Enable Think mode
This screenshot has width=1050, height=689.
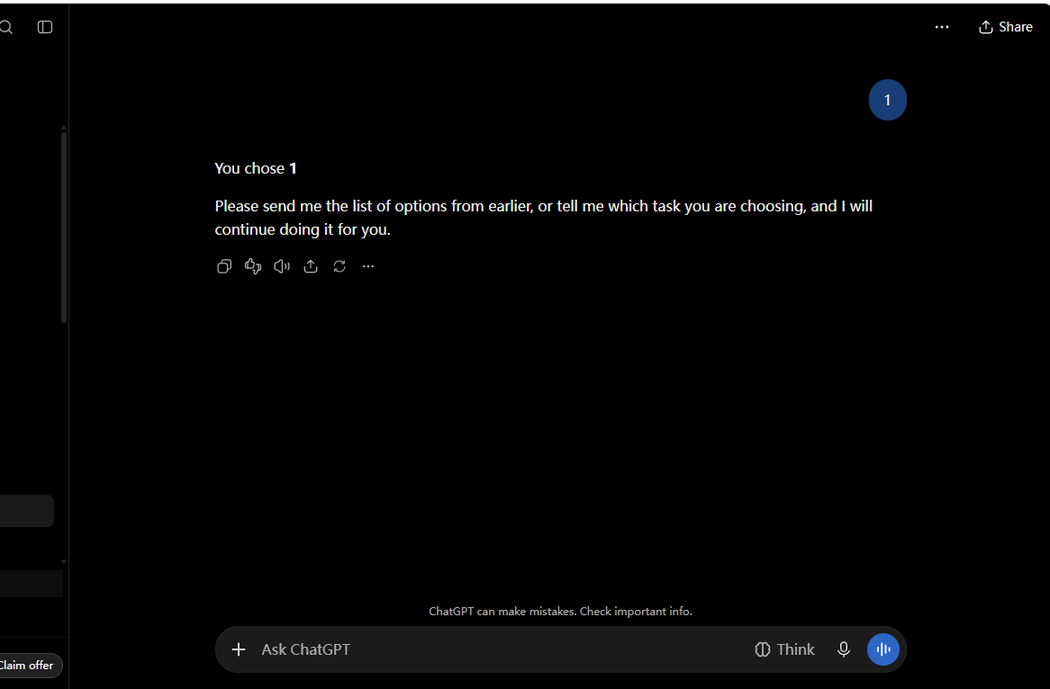[784, 649]
